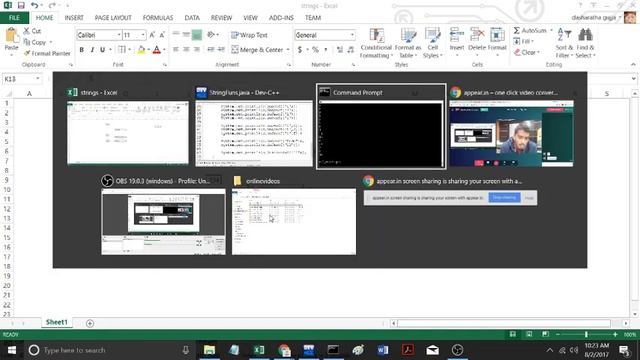Toggle Align Right

(x=196, y=49)
